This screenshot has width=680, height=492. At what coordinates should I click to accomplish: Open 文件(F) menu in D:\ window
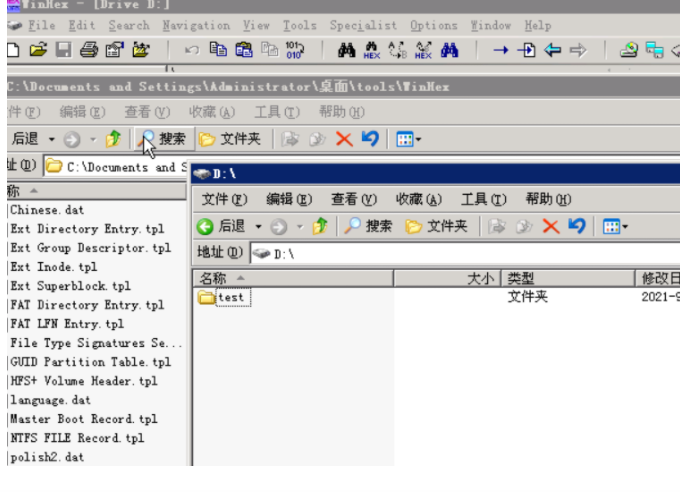[224, 199]
